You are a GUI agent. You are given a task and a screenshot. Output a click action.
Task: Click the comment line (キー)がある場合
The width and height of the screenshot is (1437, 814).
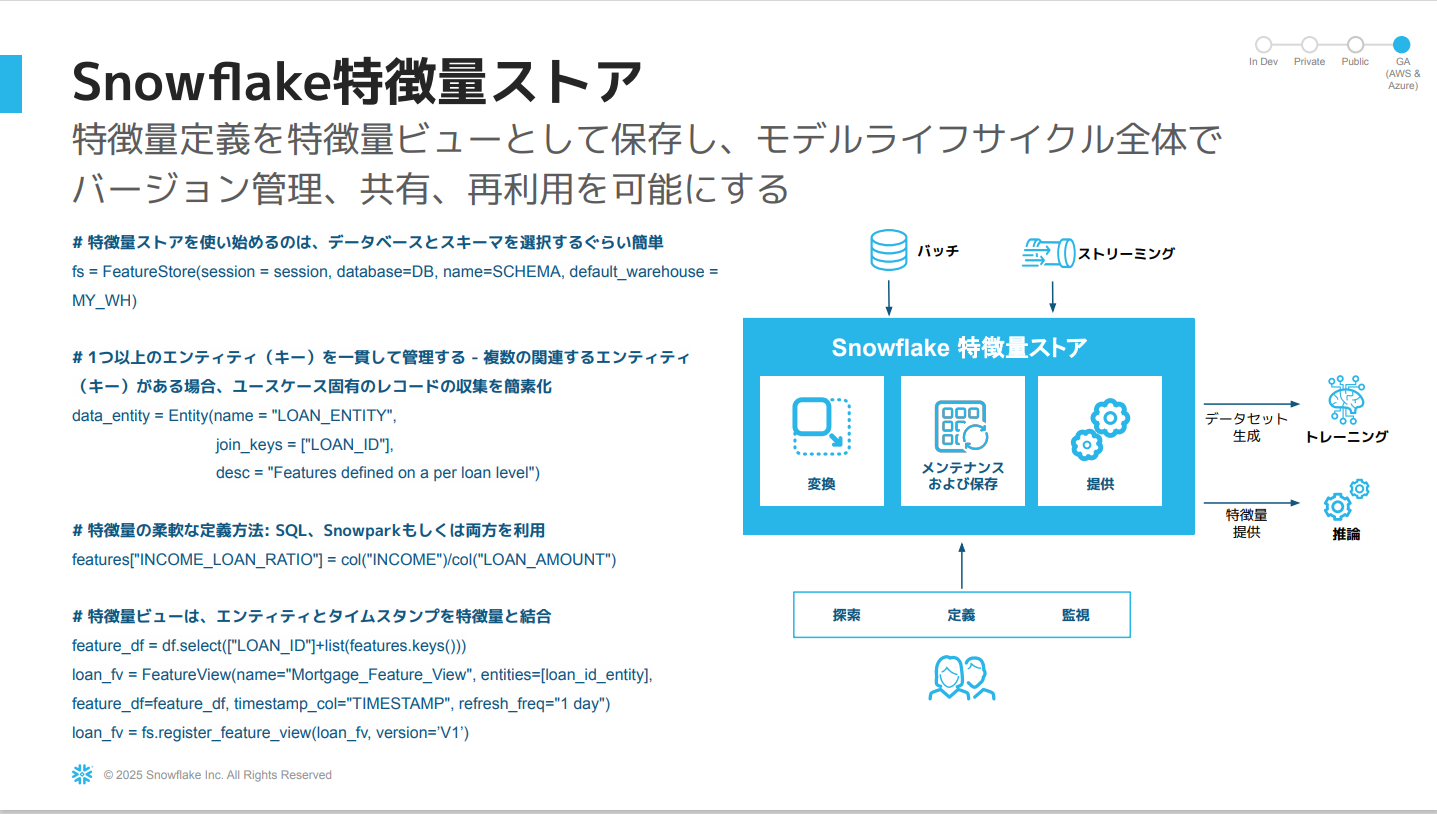click(312, 386)
